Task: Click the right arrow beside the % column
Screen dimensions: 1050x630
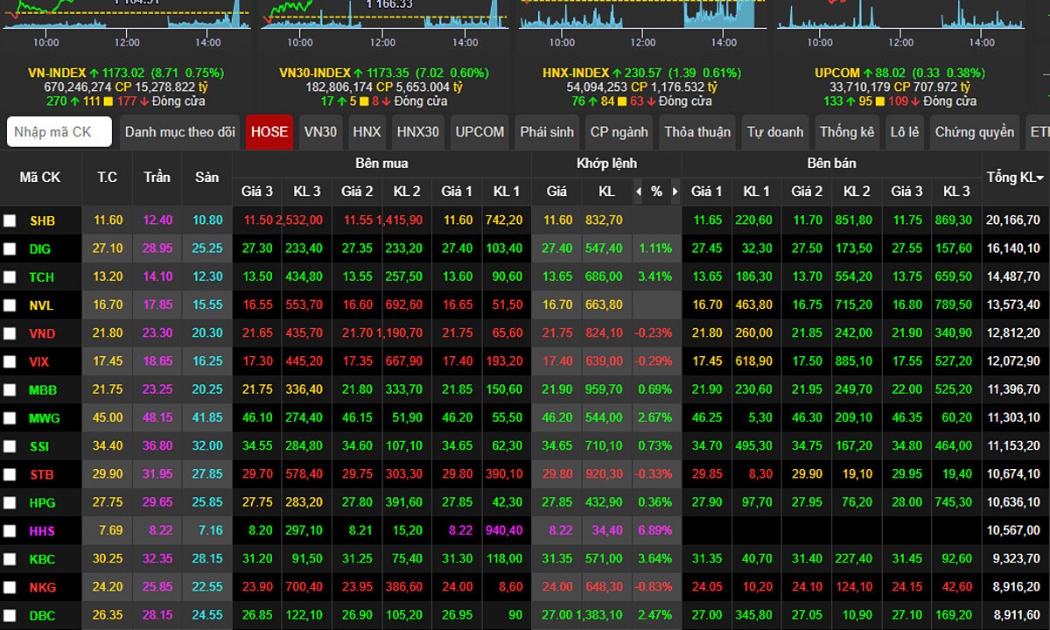Action: tap(675, 191)
